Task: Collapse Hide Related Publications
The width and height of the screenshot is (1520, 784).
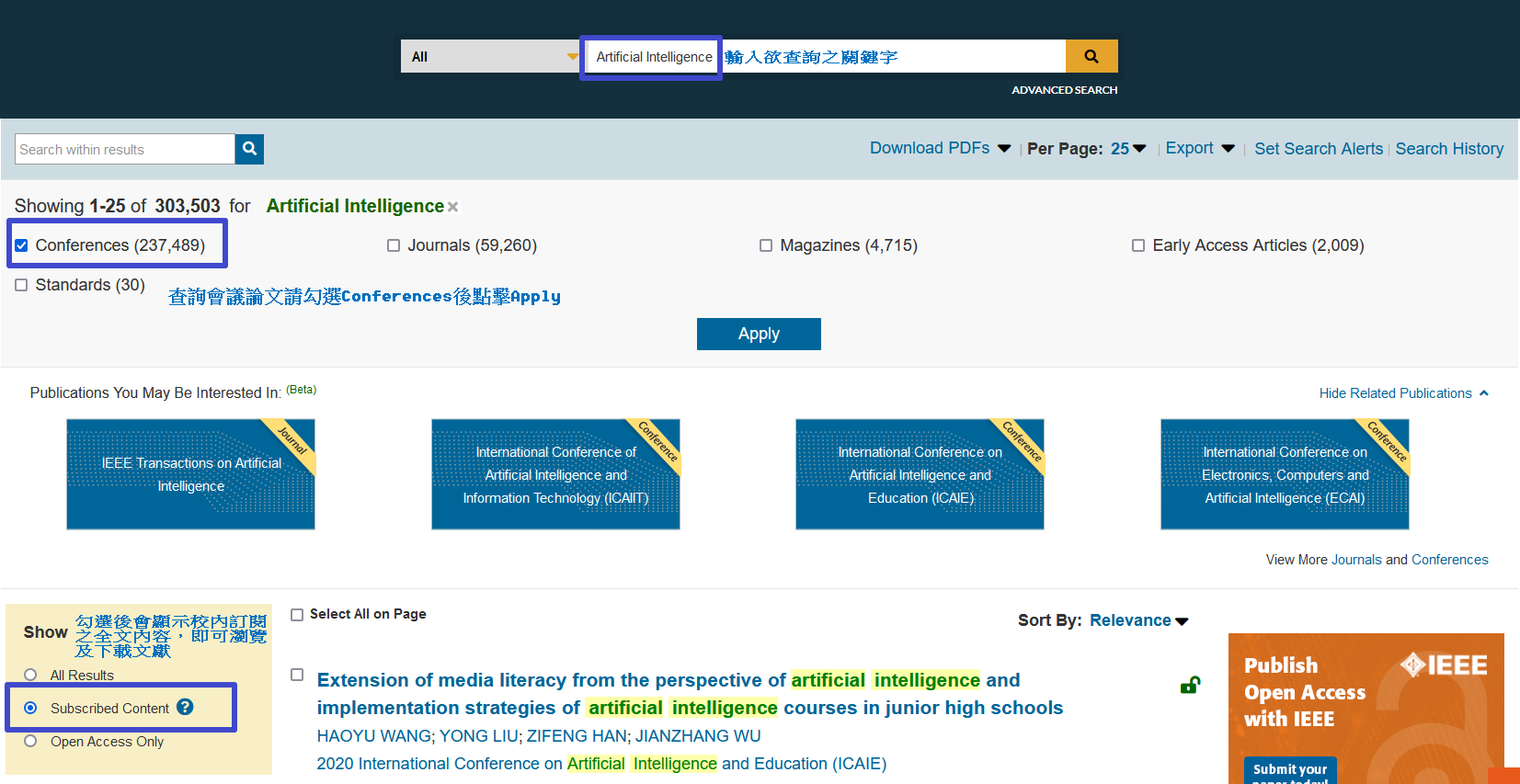Action: 1403,393
